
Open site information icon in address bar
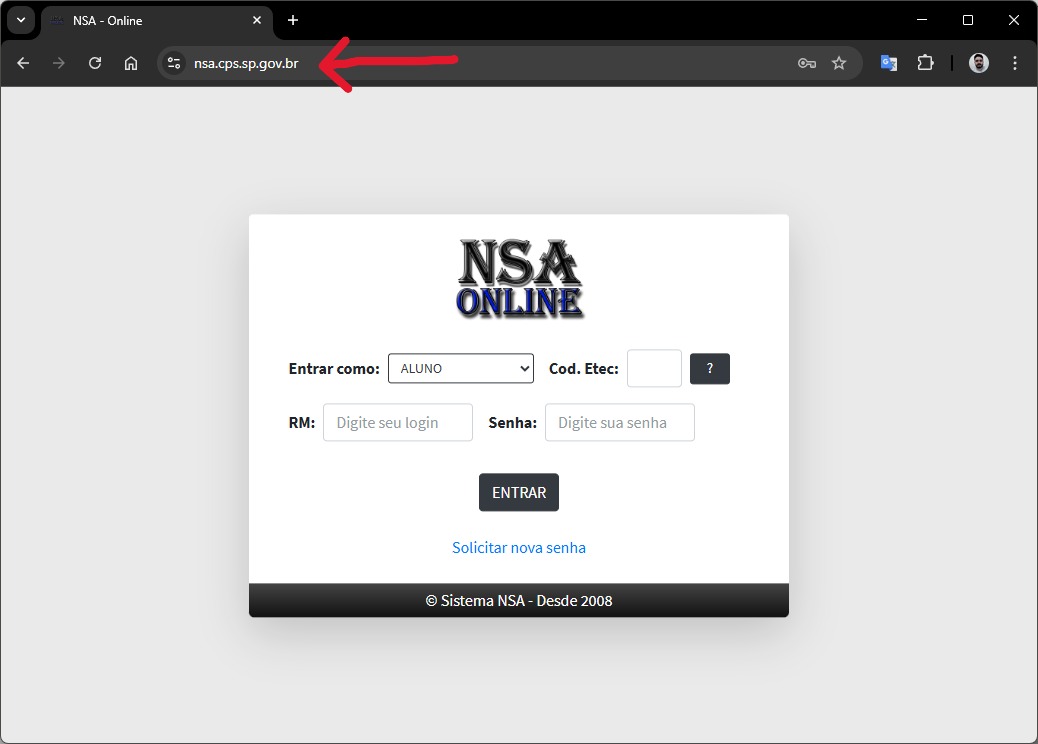[174, 63]
